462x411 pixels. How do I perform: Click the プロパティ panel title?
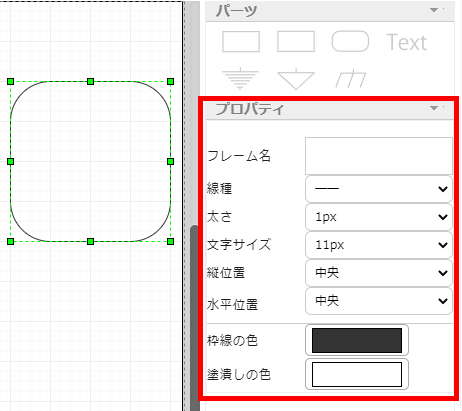249,108
